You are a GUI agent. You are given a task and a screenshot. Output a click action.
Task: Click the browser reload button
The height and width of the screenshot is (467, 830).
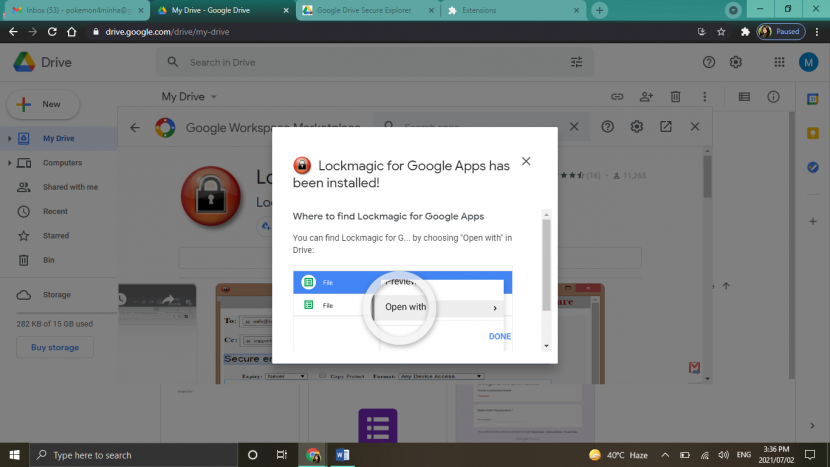(x=52, y=32)
